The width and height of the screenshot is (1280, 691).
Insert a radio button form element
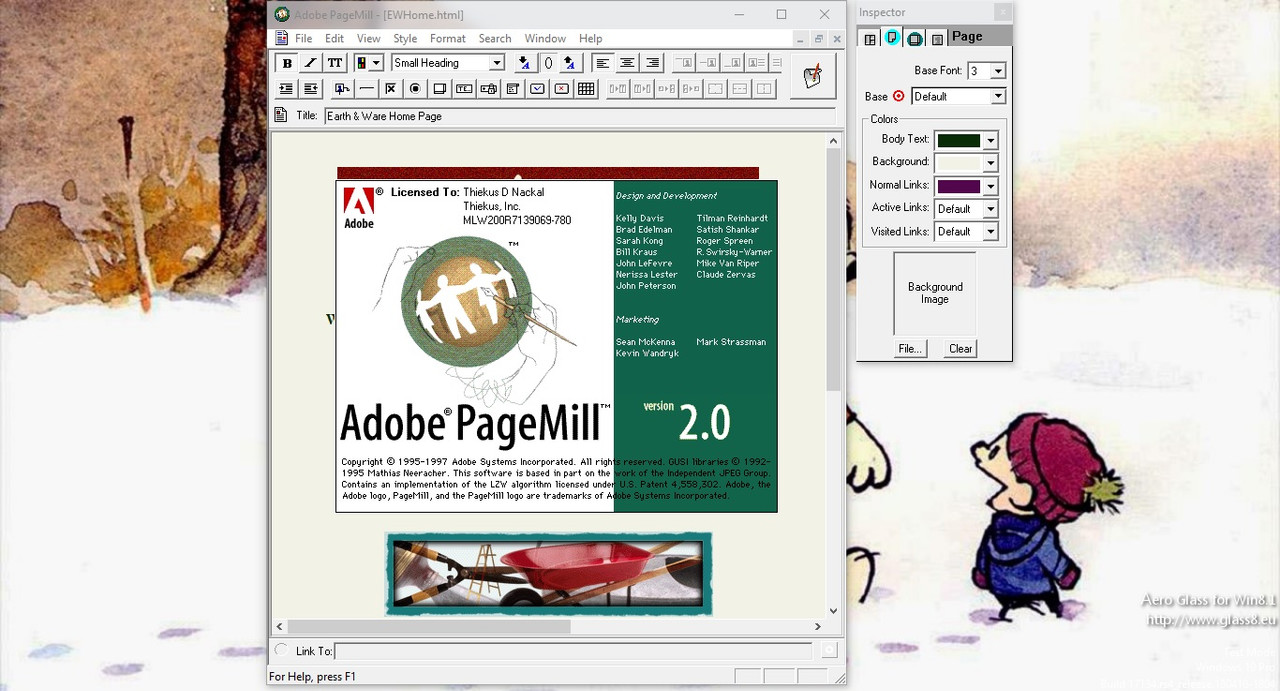(415, 89)
